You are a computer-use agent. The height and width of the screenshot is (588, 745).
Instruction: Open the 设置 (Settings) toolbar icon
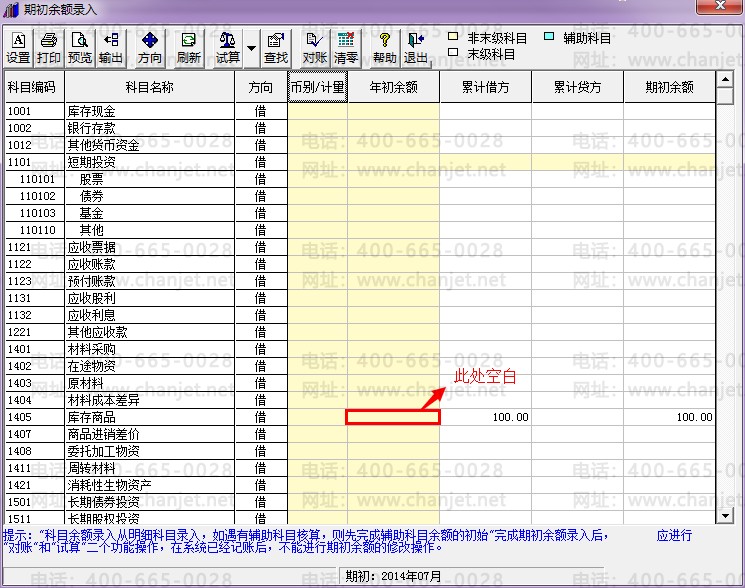coord(19,48)
